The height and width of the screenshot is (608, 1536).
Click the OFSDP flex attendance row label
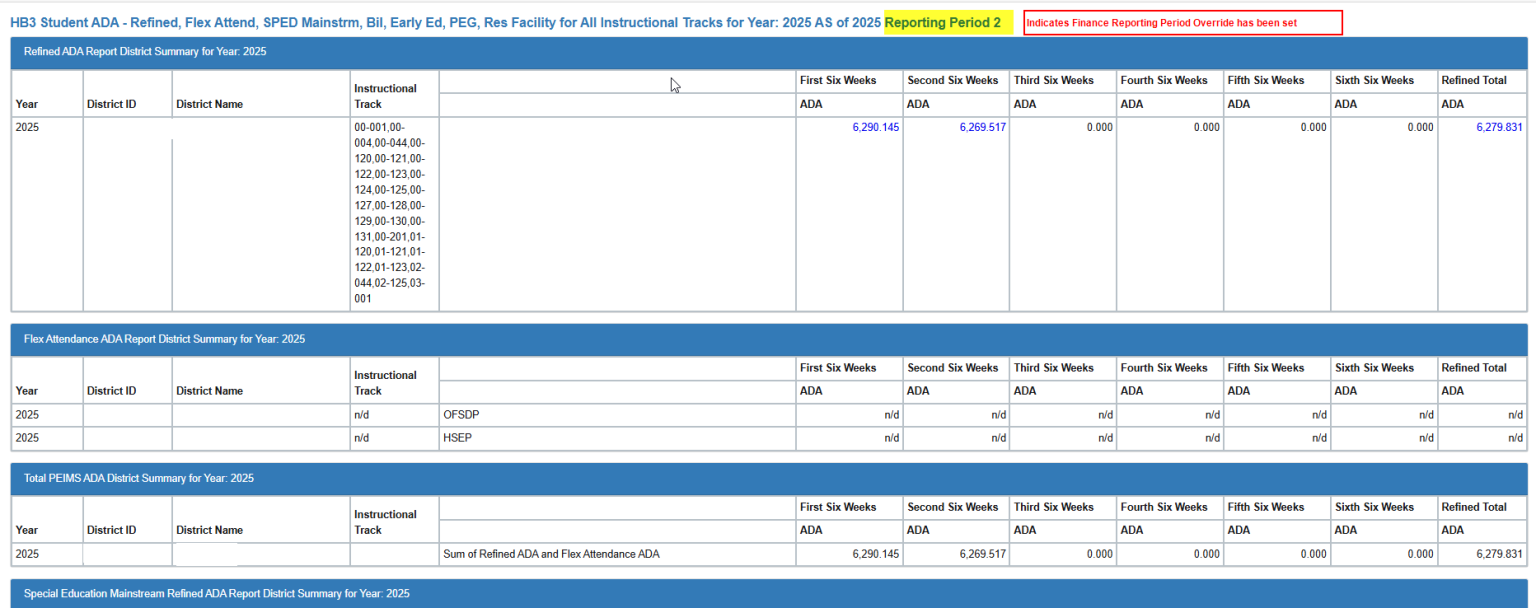460,414
